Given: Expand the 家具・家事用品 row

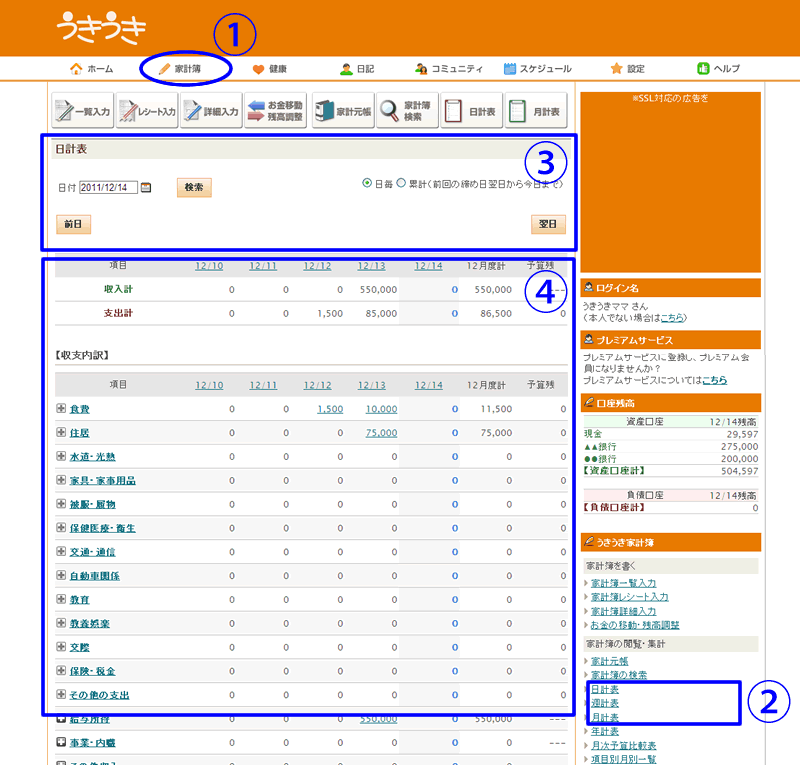Looking at the screenshot, I should 61,480.
